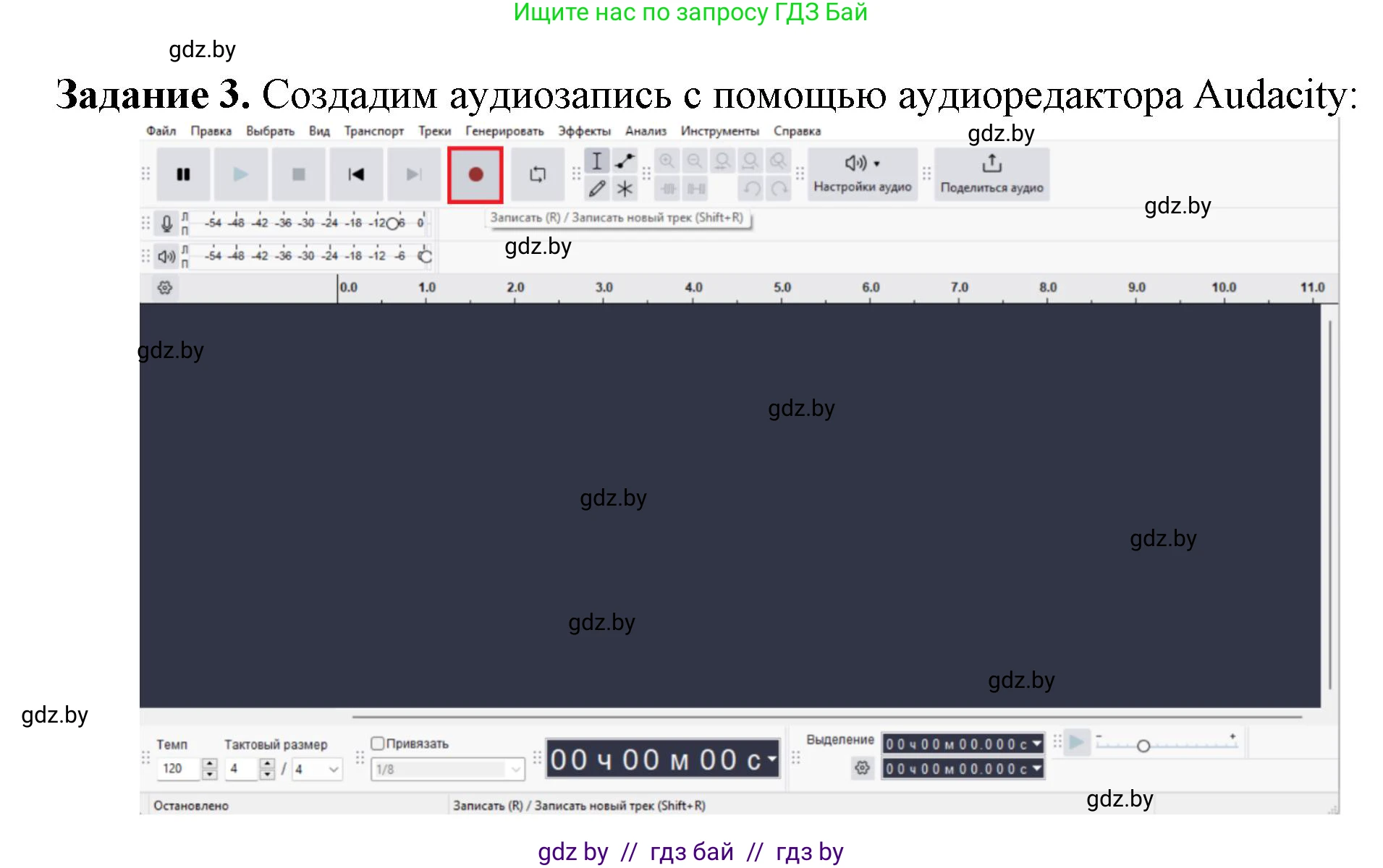Enable the Привязать checkbox
Screen dimensions: 1383x868
[x=378, y=743]
